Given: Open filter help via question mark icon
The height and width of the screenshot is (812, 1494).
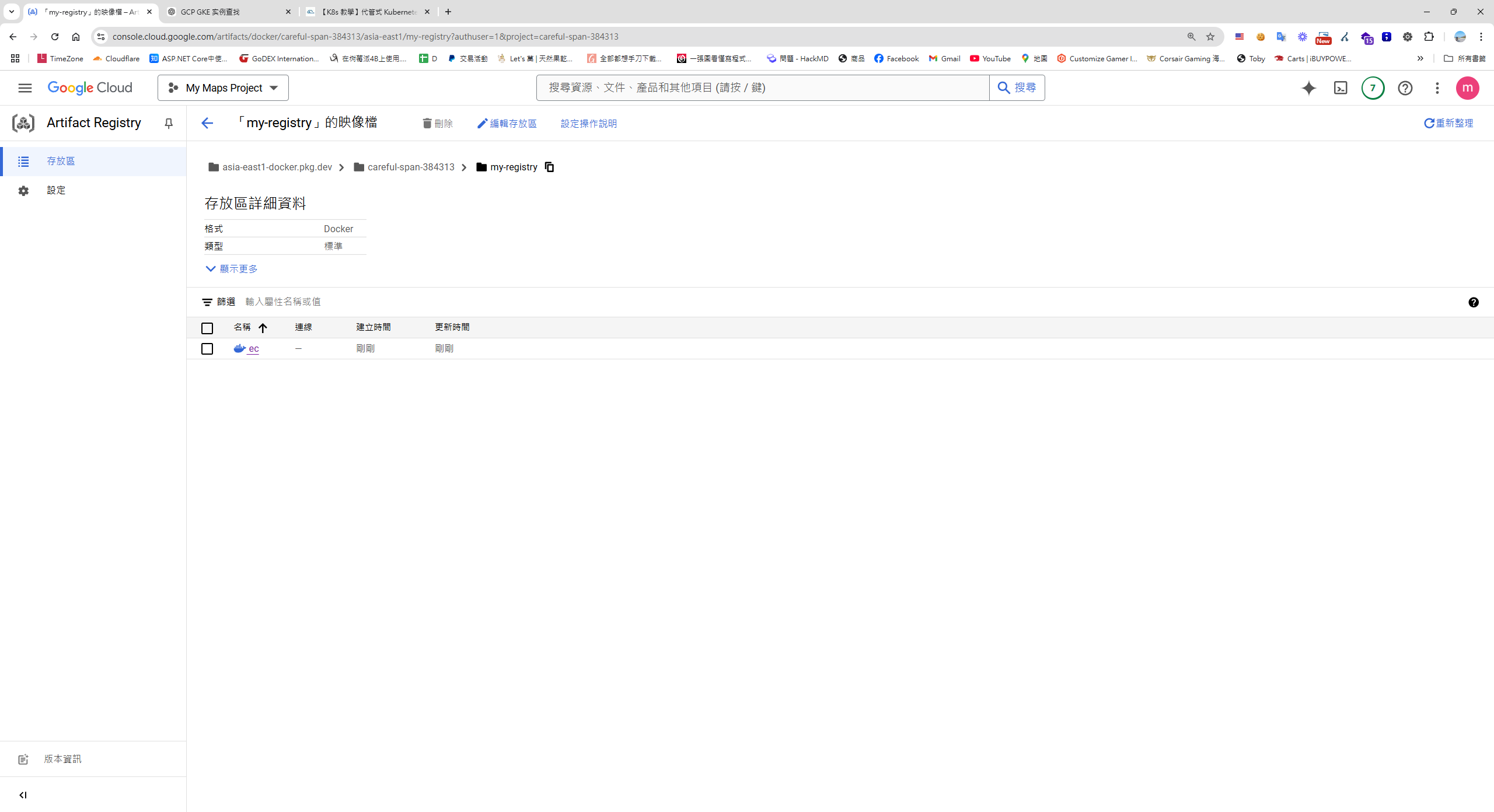Looking at the screenshot, I should coord(1474,302).
